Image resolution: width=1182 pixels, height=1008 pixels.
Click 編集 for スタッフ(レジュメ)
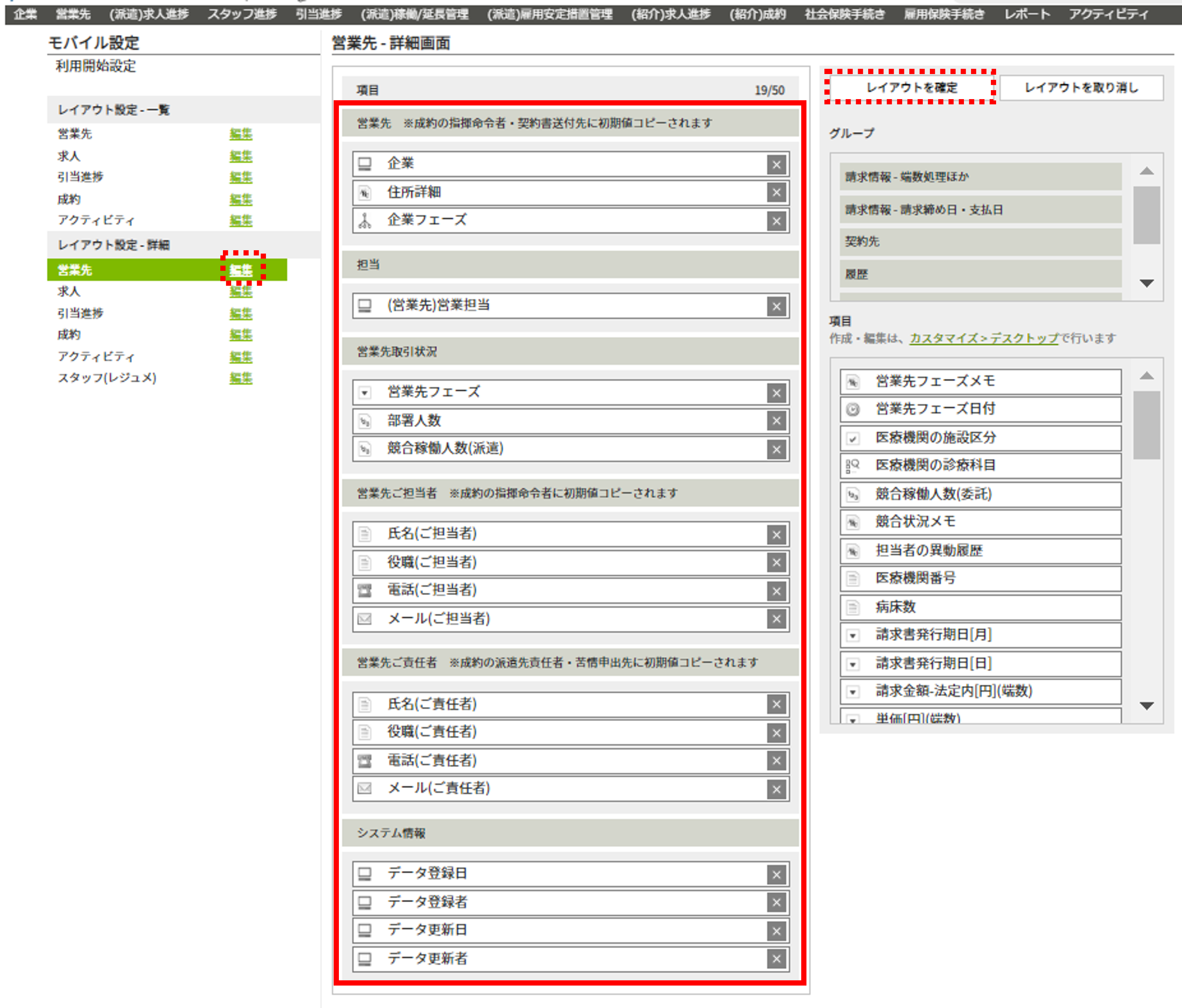(241, 378)
